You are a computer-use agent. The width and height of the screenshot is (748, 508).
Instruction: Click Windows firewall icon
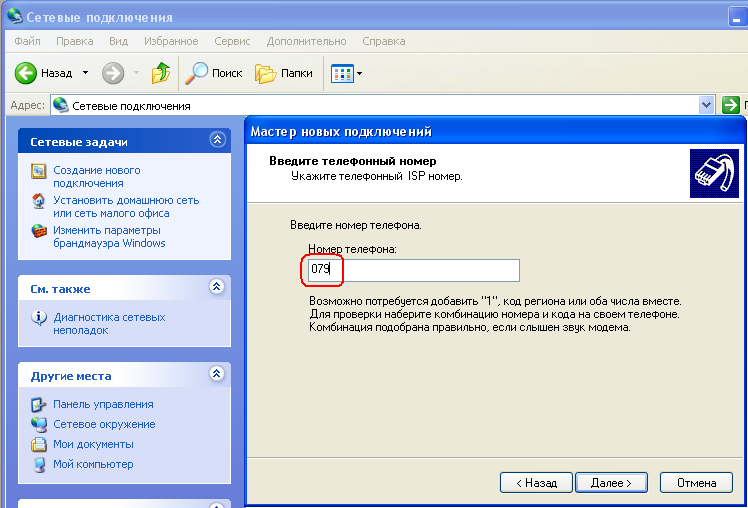click(39, 231)
